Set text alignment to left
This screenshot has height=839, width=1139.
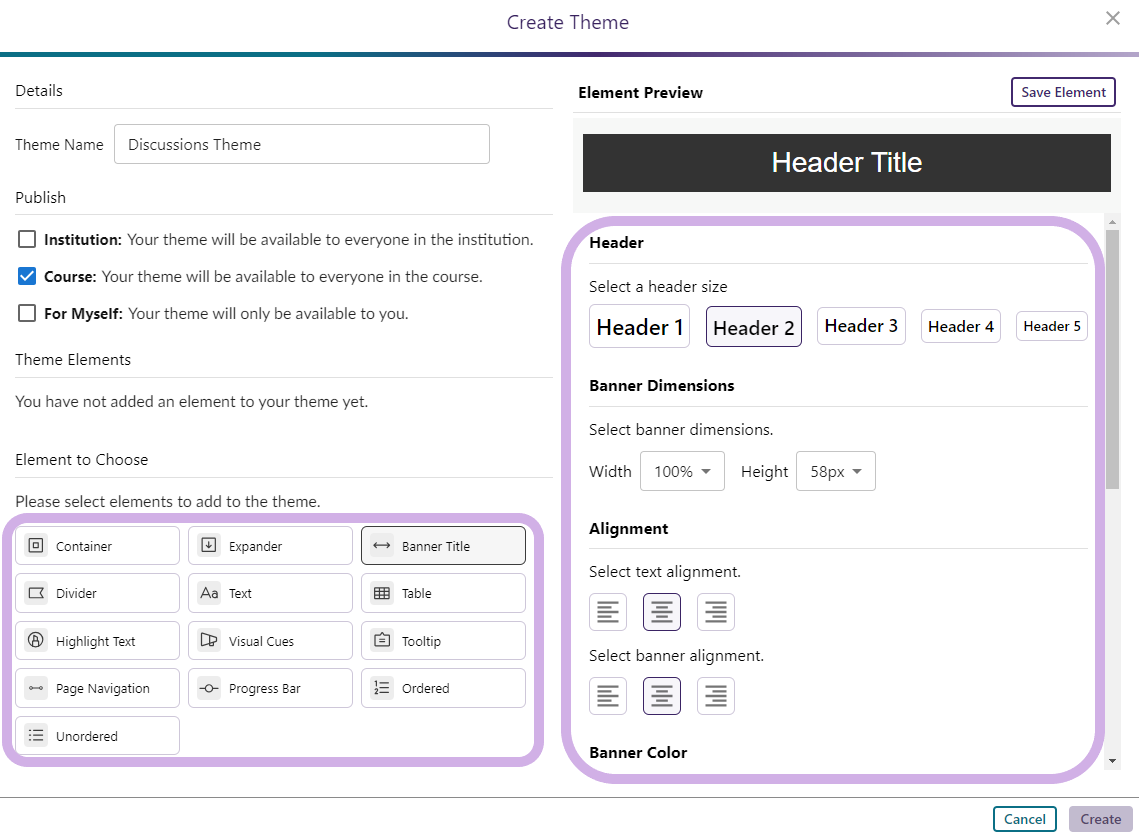click(x=608, y=612)
